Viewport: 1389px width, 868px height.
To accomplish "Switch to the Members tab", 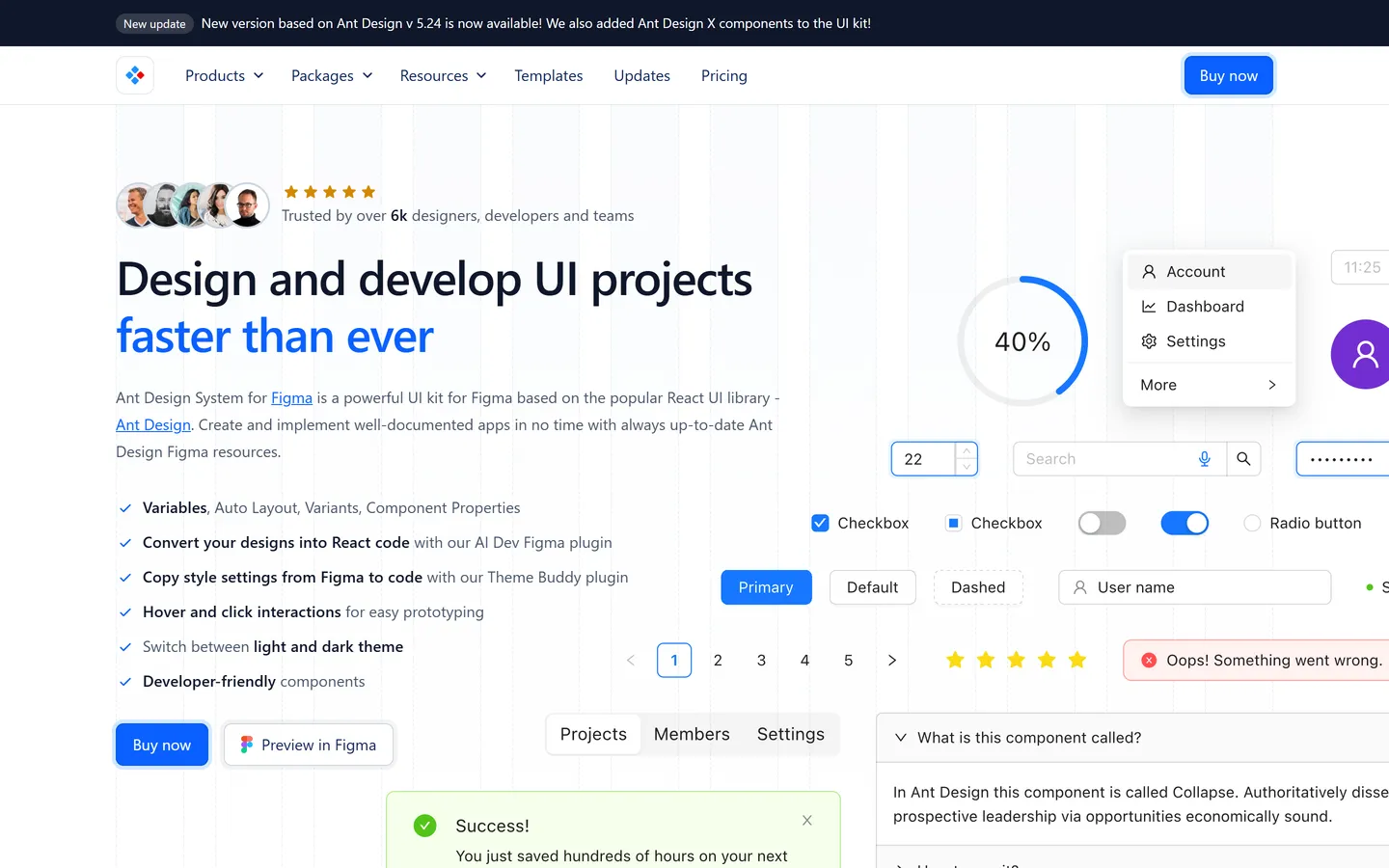I will [x=692, y=734].
